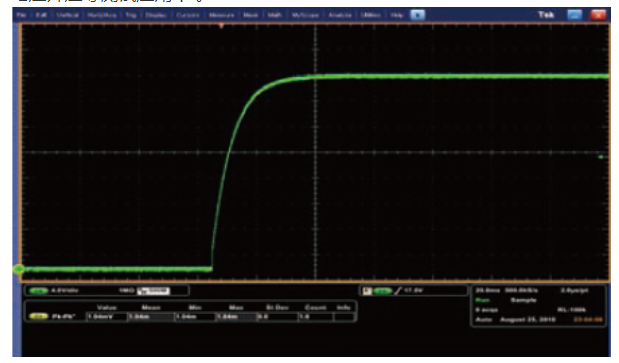619x363 pixels.
Task: Click the measurement Value field
Action: click(x=107, y=316)
